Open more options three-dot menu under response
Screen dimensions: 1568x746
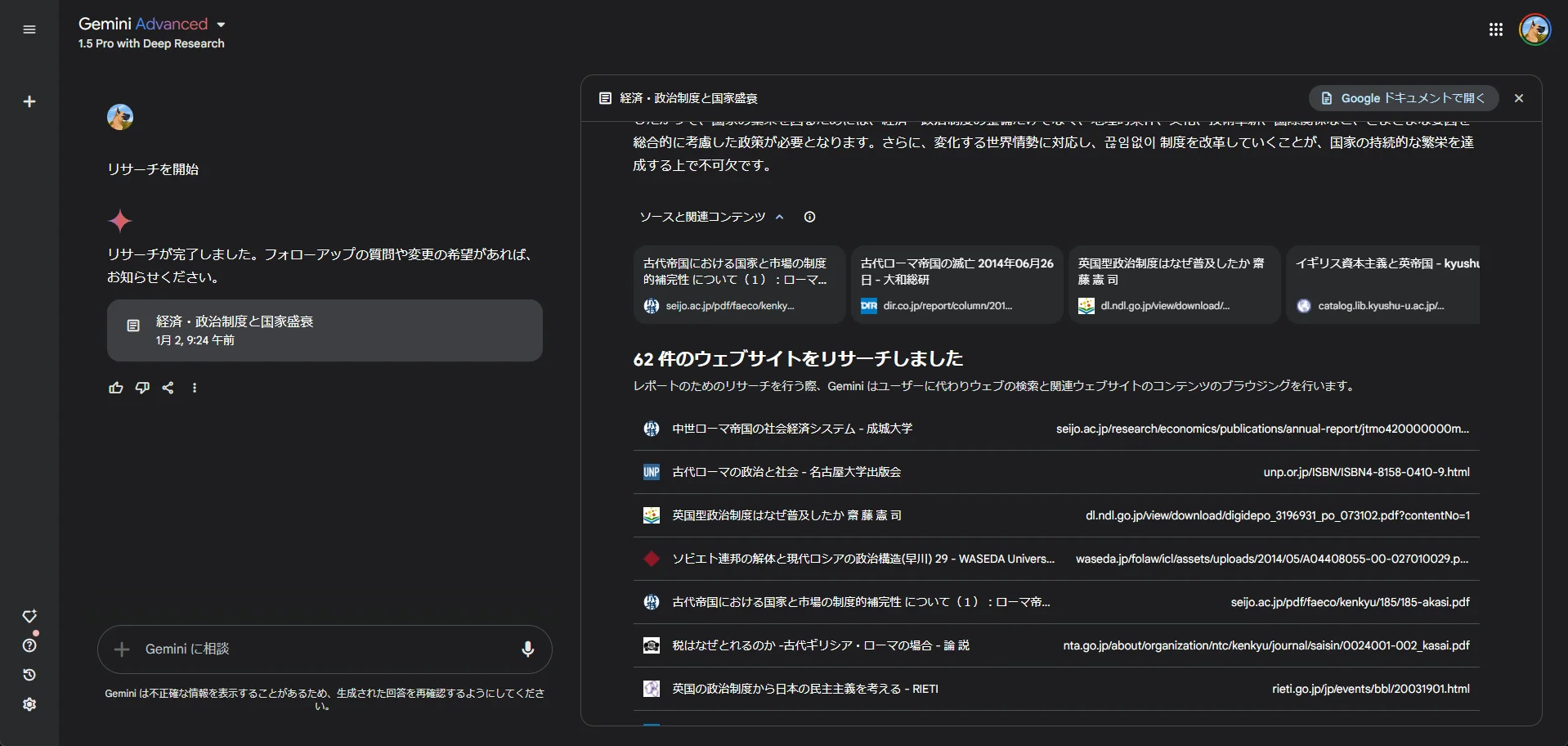(195, 388)
